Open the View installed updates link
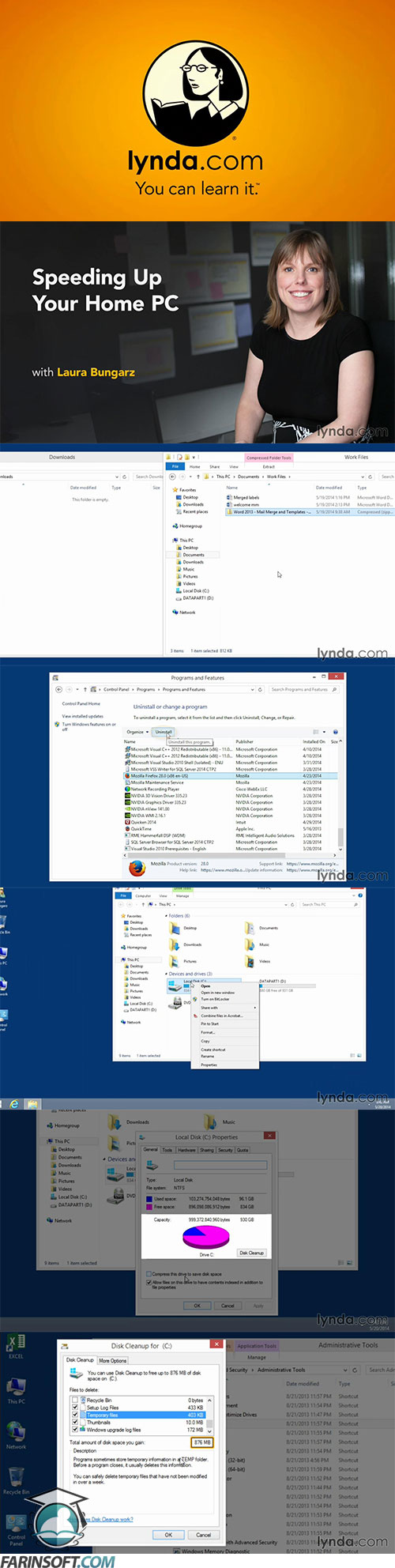This screenshot has width=395, height=1568. 83,716
